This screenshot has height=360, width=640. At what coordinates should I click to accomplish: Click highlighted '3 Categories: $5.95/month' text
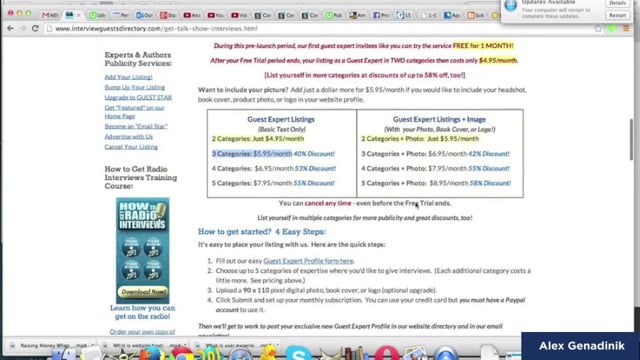[252, 153]
